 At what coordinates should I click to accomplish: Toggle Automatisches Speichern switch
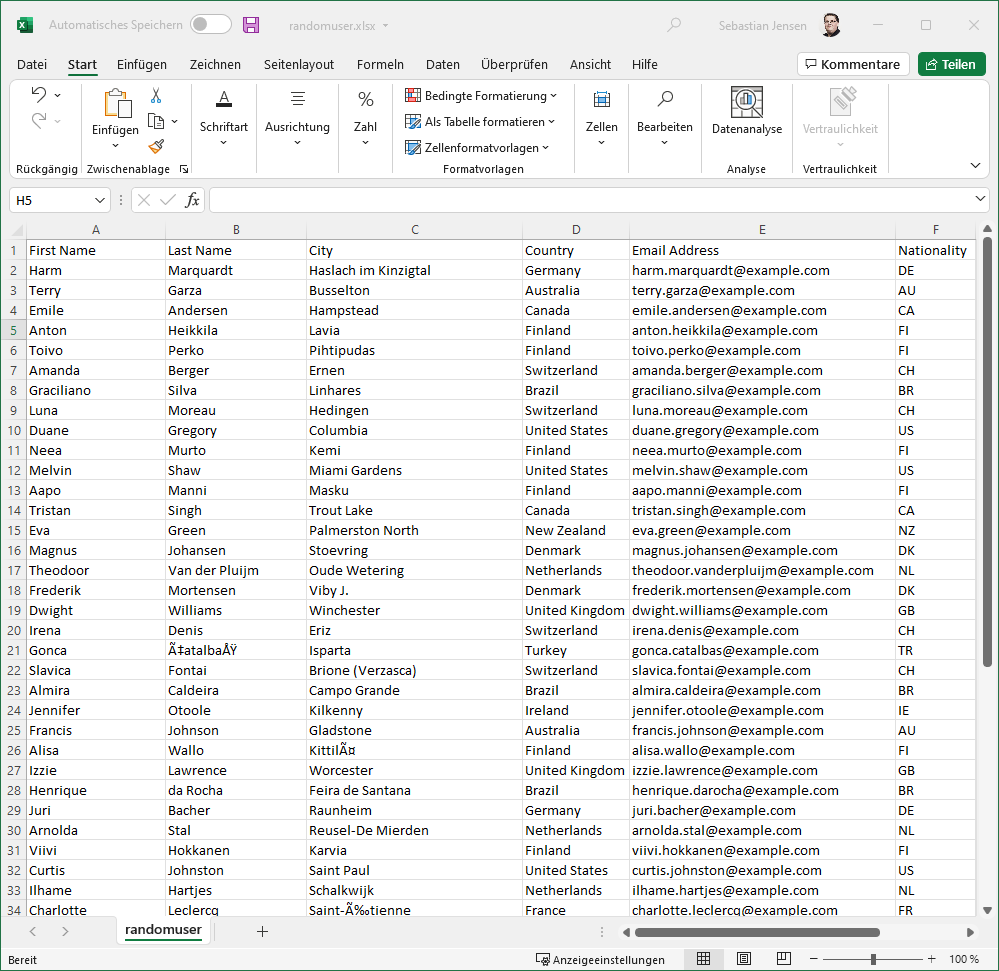(x=210, y=25)
